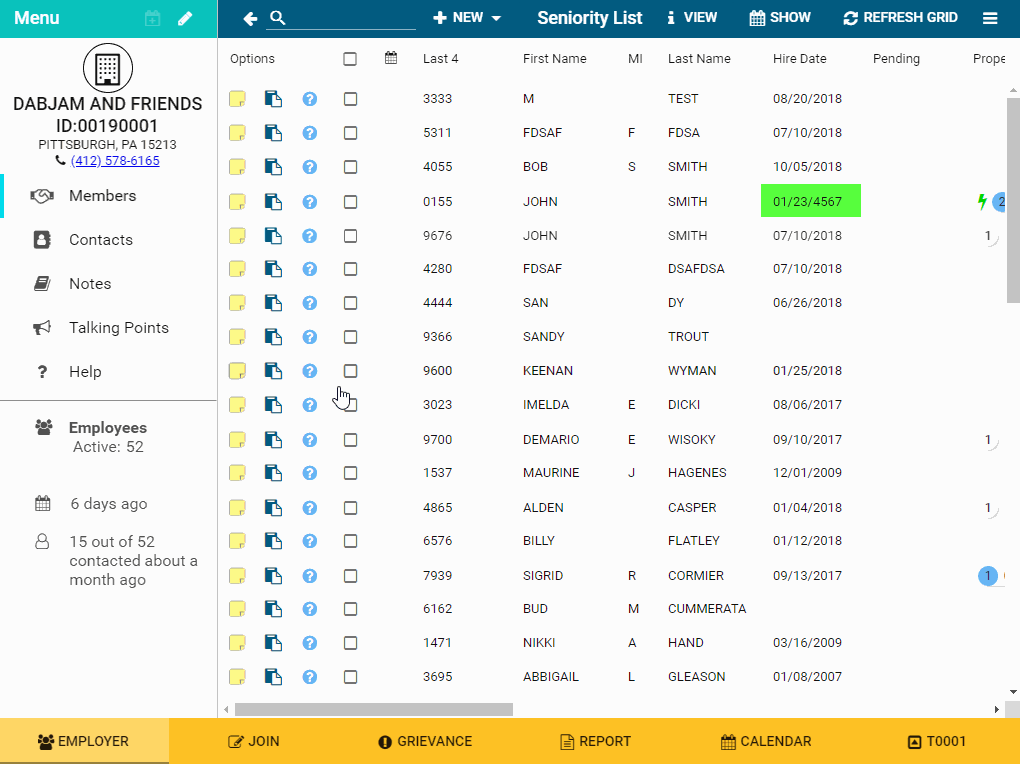This screenshot has width=1020, height=764.
Task: Open the VIEW options menu
Action: (x=691, y=18)
